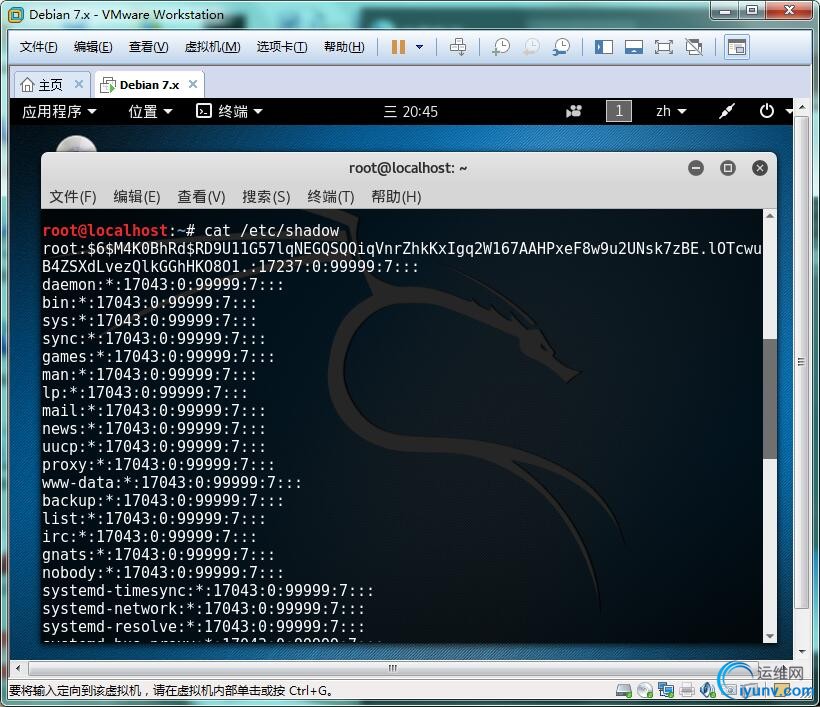Image resolution: width=820 pixels, height=707 pixels.
Task: Minimize the root@localhost terminal window
Action: point(696,168)
